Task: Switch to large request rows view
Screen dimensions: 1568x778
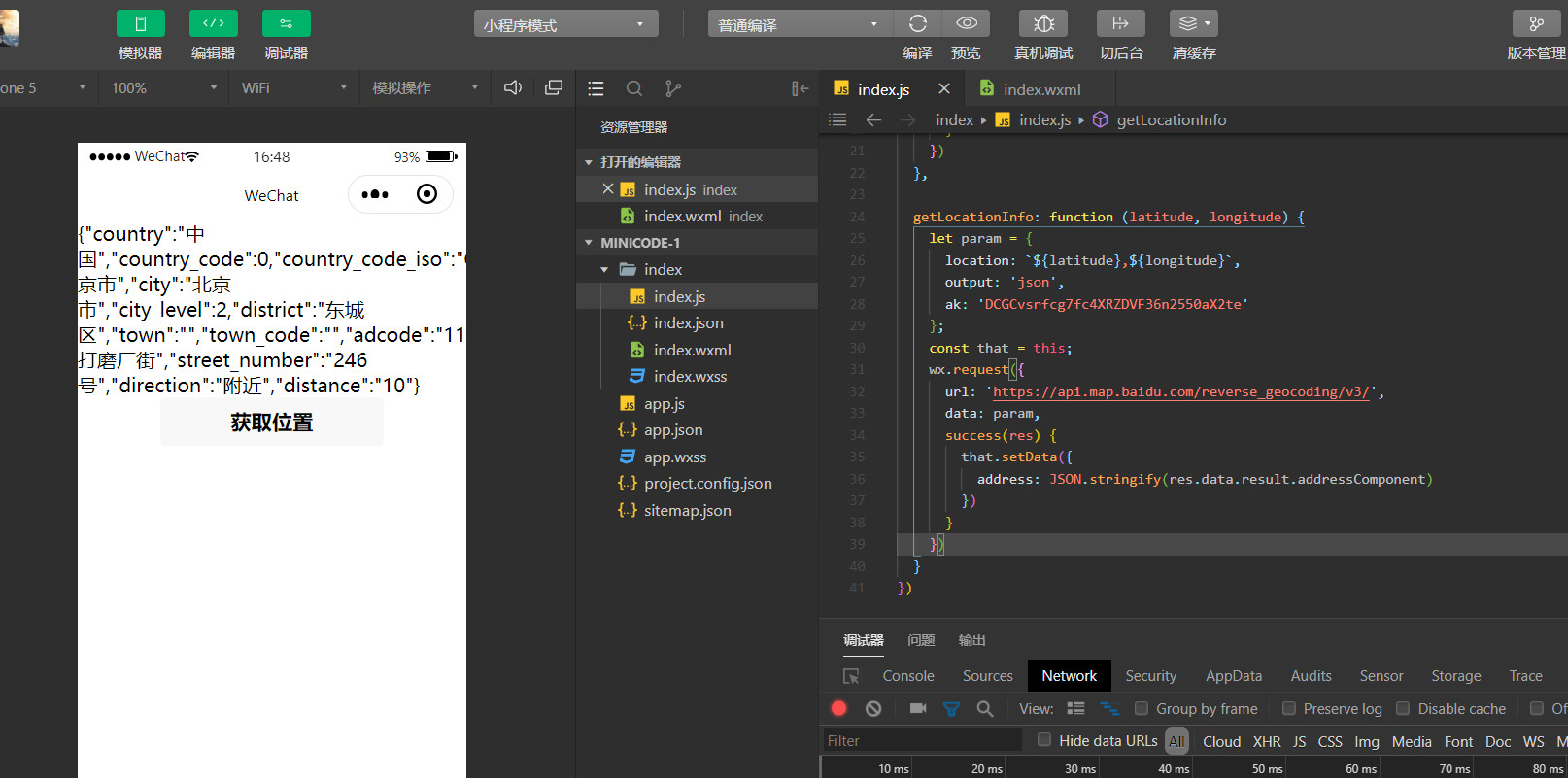Action: pos(1075,708)
